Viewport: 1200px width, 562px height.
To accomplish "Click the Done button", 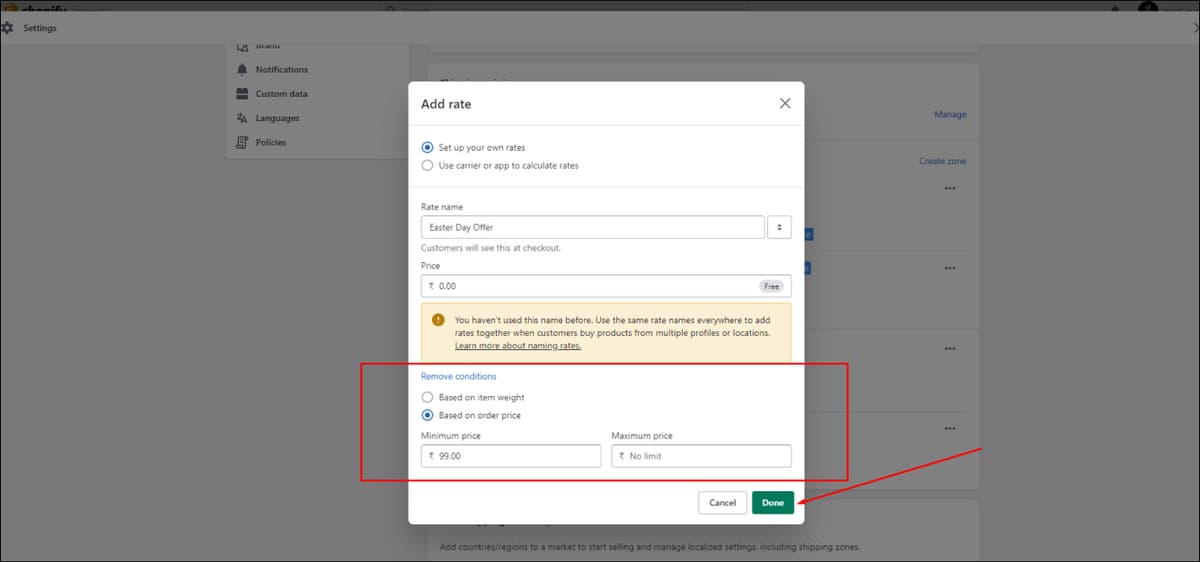I will pos(773,503).
